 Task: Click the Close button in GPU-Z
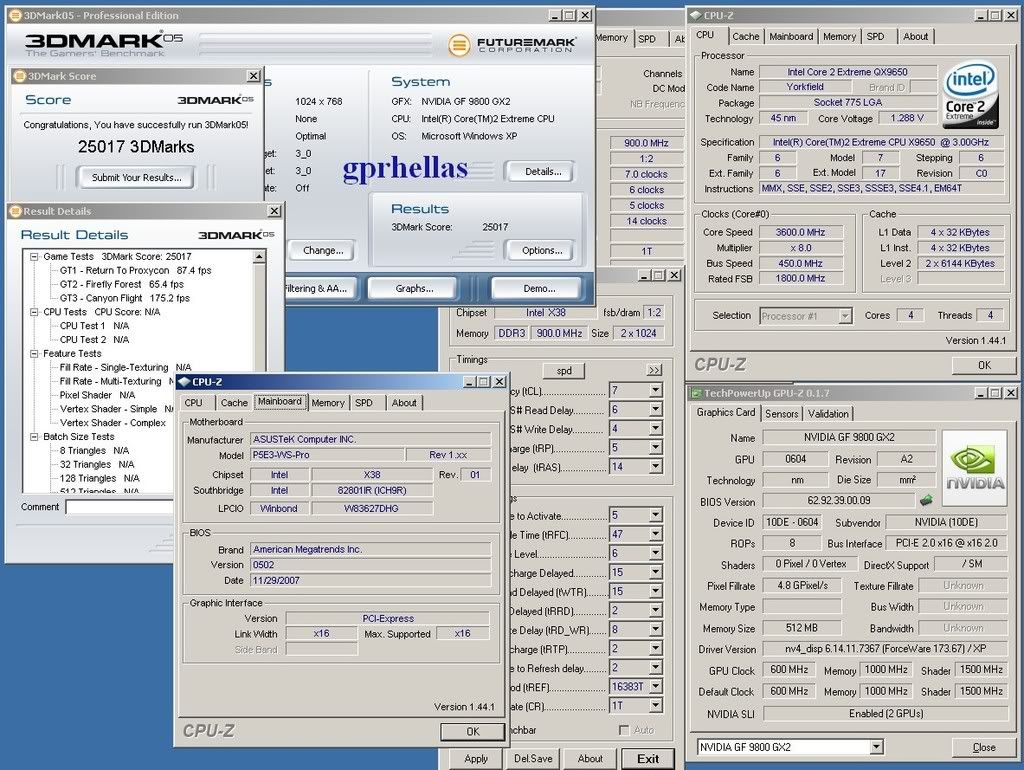(x=984, y=747)
